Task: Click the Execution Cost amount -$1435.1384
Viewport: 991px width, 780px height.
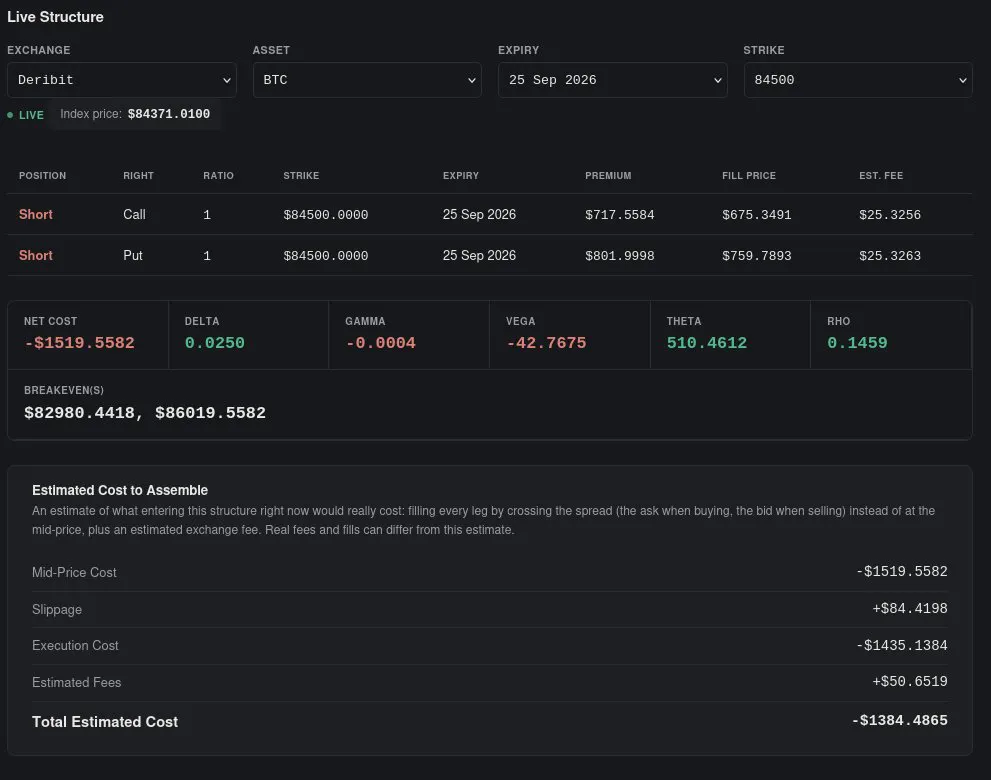Action: coord(902,645)
